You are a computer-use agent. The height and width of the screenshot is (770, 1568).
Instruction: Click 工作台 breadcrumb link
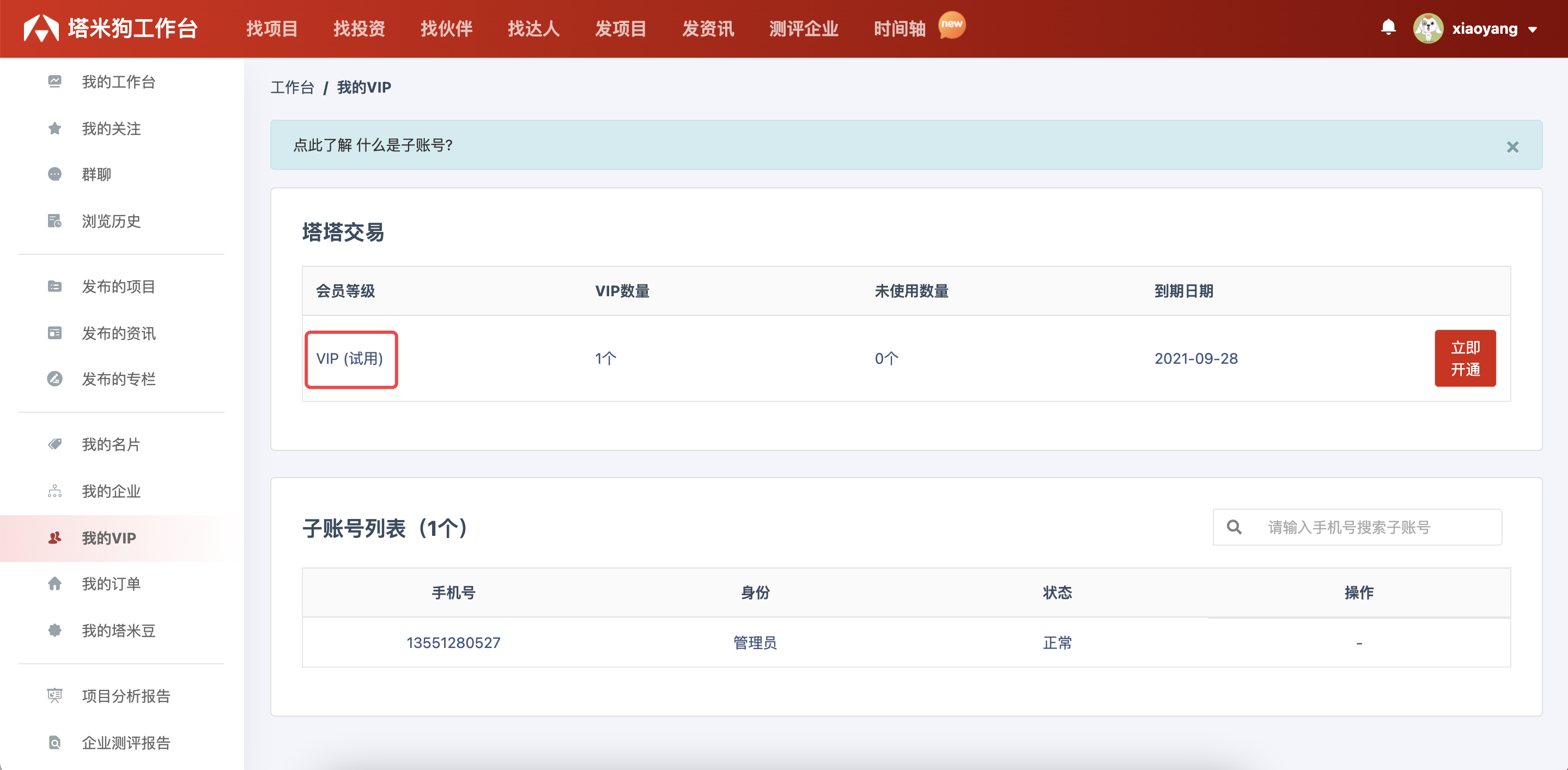(x=292, y=87)
